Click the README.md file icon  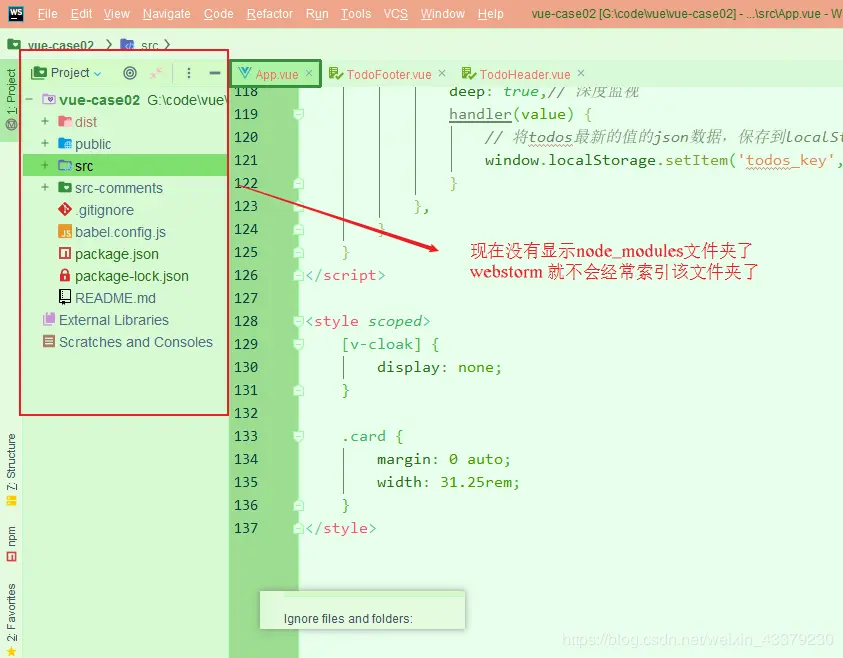[x=65, y=297]
